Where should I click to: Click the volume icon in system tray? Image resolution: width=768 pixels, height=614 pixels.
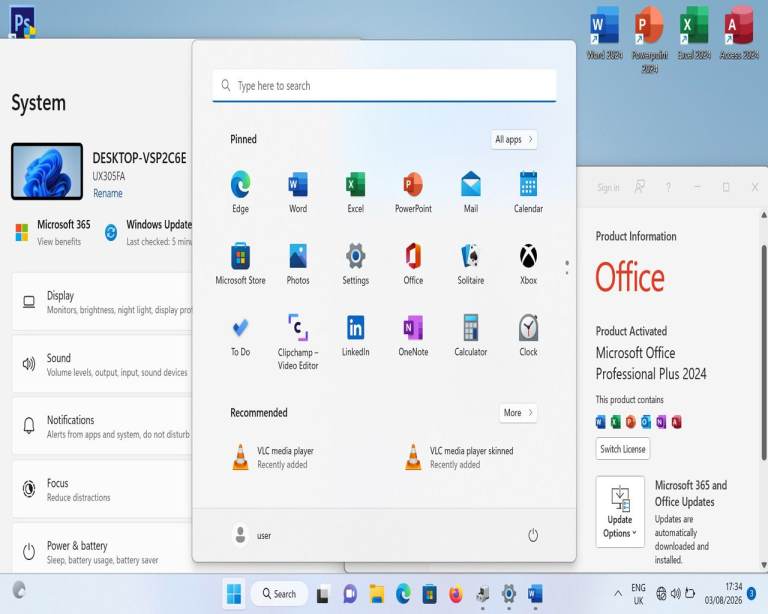tap(675, 594)
